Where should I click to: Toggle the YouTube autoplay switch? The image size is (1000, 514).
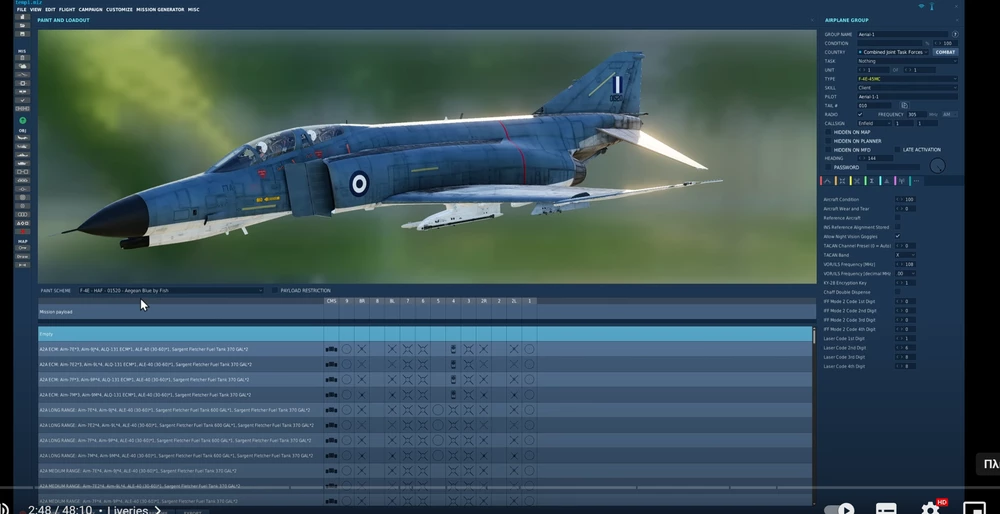click(x=839, y=509)
